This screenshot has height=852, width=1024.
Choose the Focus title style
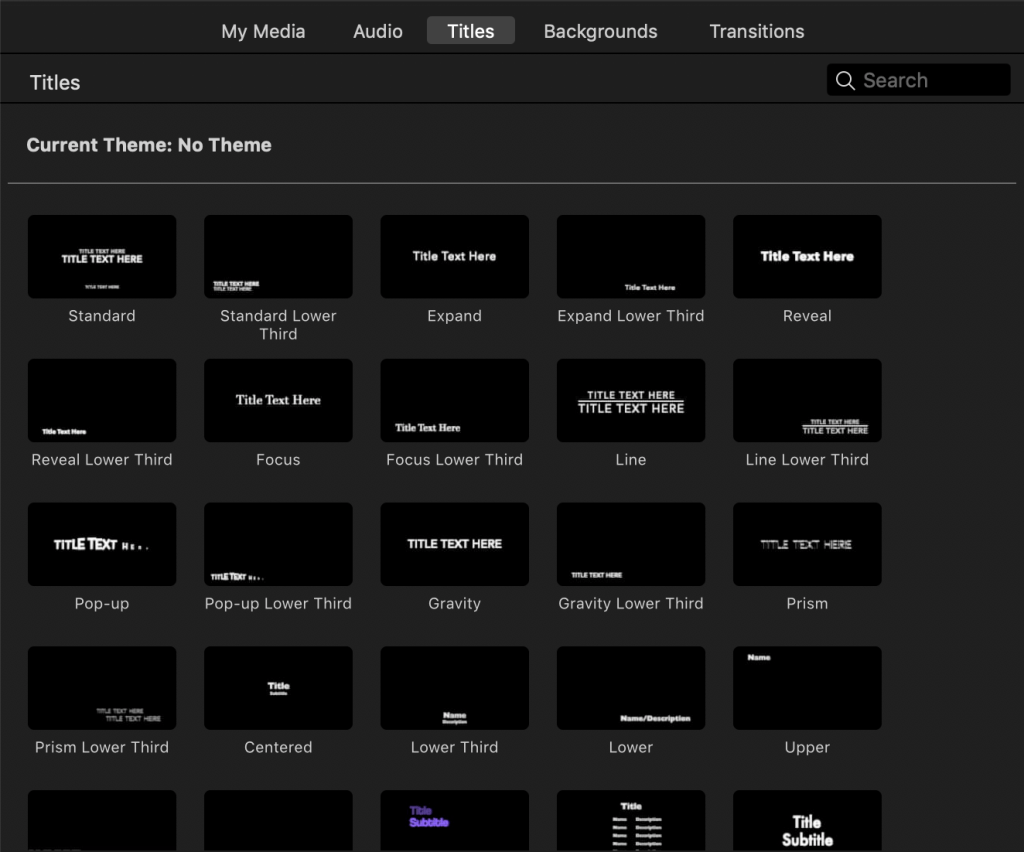click(278, 401)
